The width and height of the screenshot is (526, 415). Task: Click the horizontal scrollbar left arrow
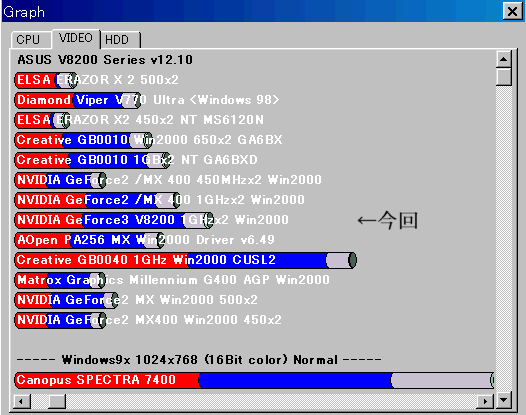(x=22, y=401)
